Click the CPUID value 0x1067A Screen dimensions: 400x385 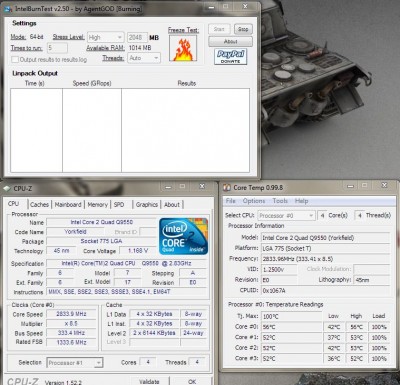tap(325, 291)
